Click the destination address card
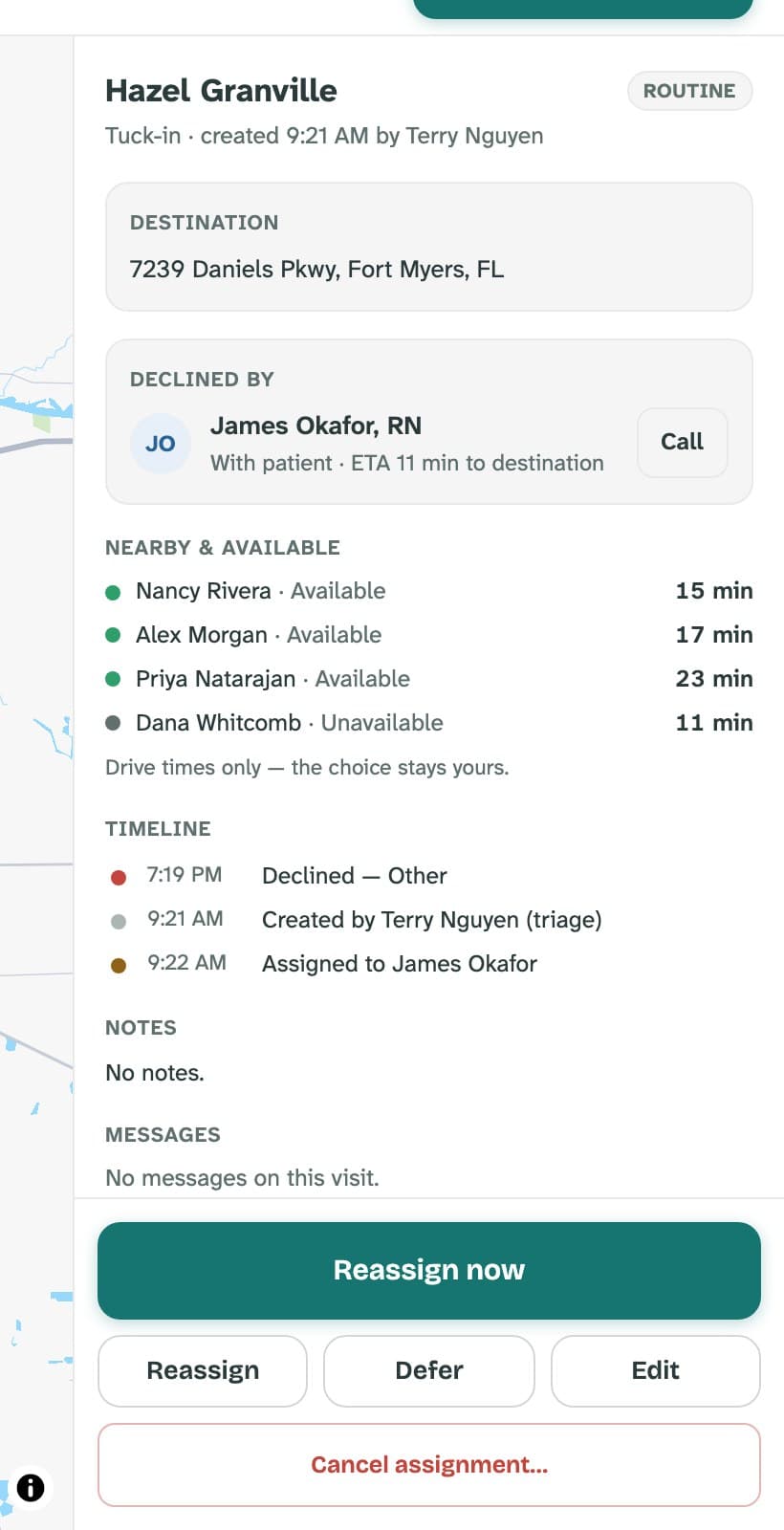 429,247
